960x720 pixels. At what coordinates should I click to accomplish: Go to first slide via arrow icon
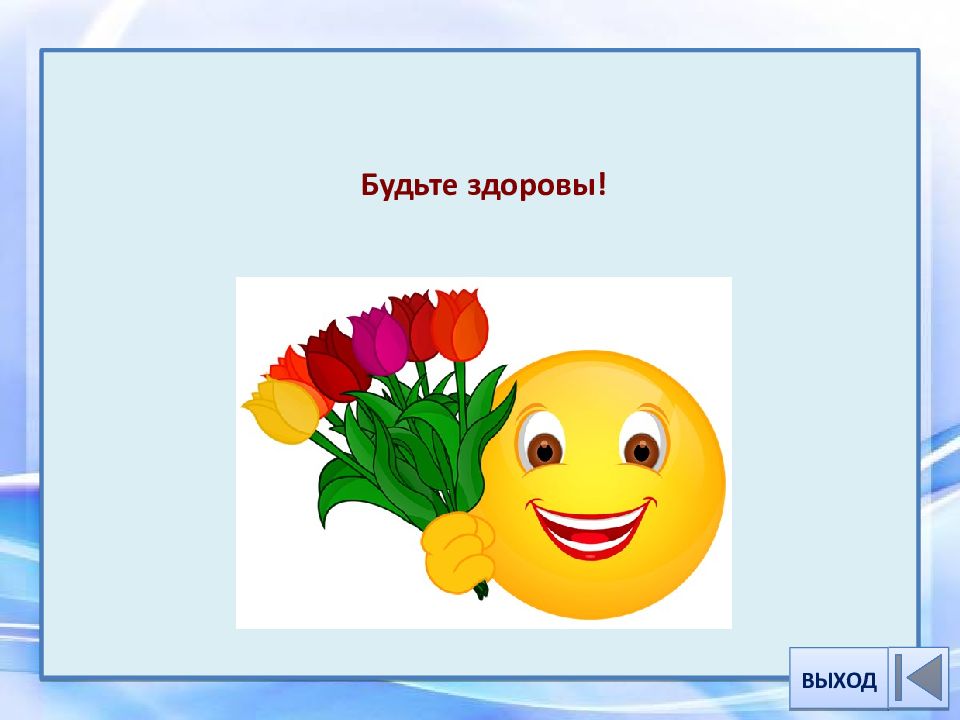point(918,678)
